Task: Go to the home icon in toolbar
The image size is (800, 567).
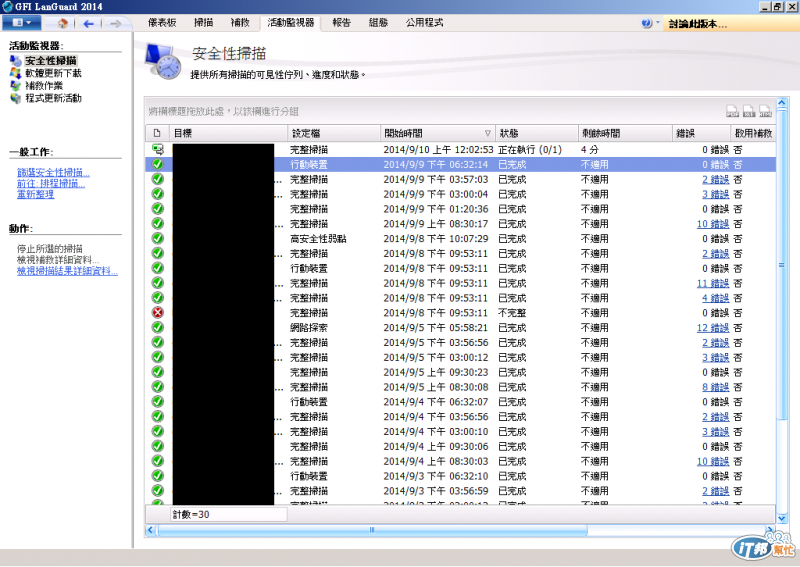Action: 63,23
